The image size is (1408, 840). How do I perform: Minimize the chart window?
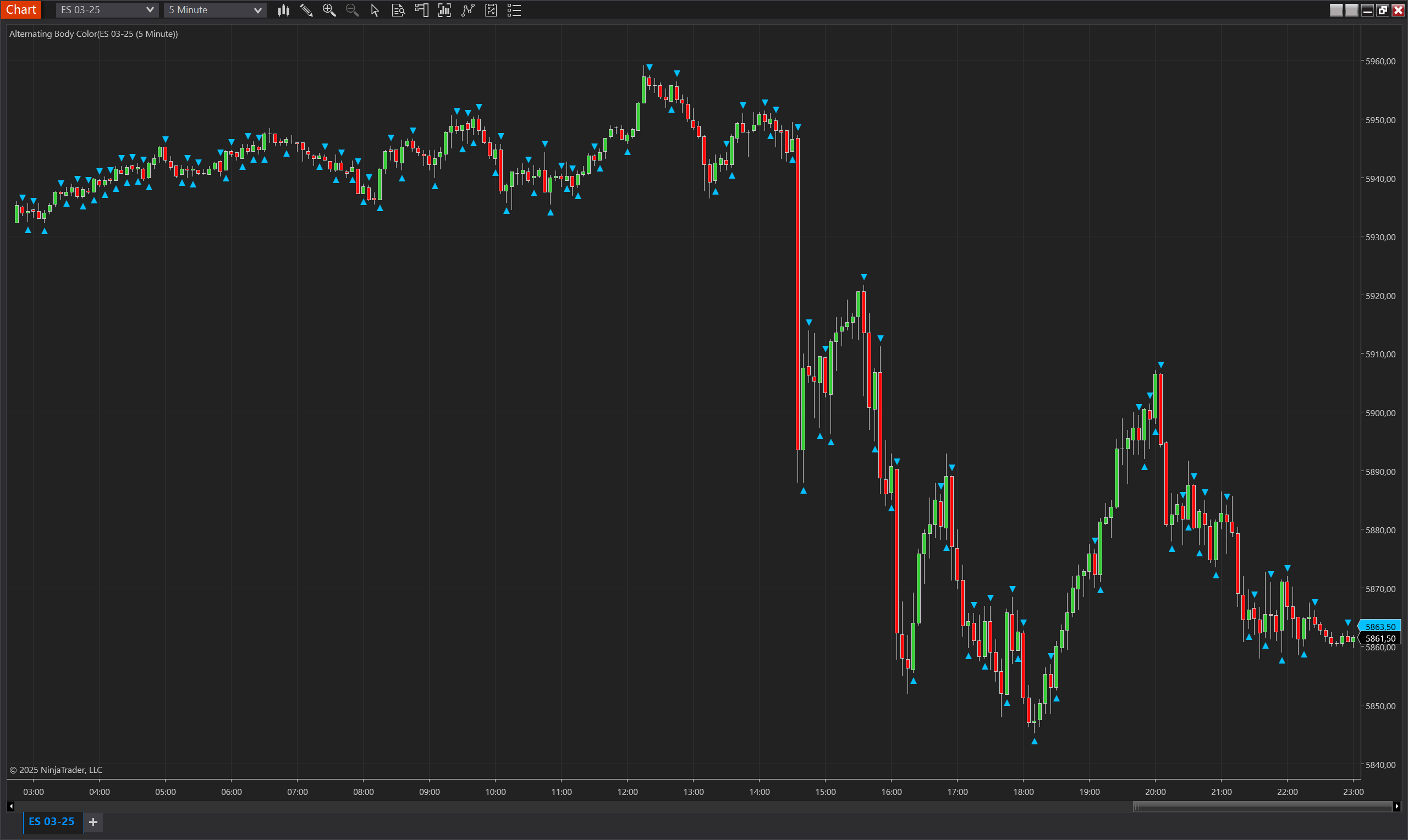[x=1367, y=10]
